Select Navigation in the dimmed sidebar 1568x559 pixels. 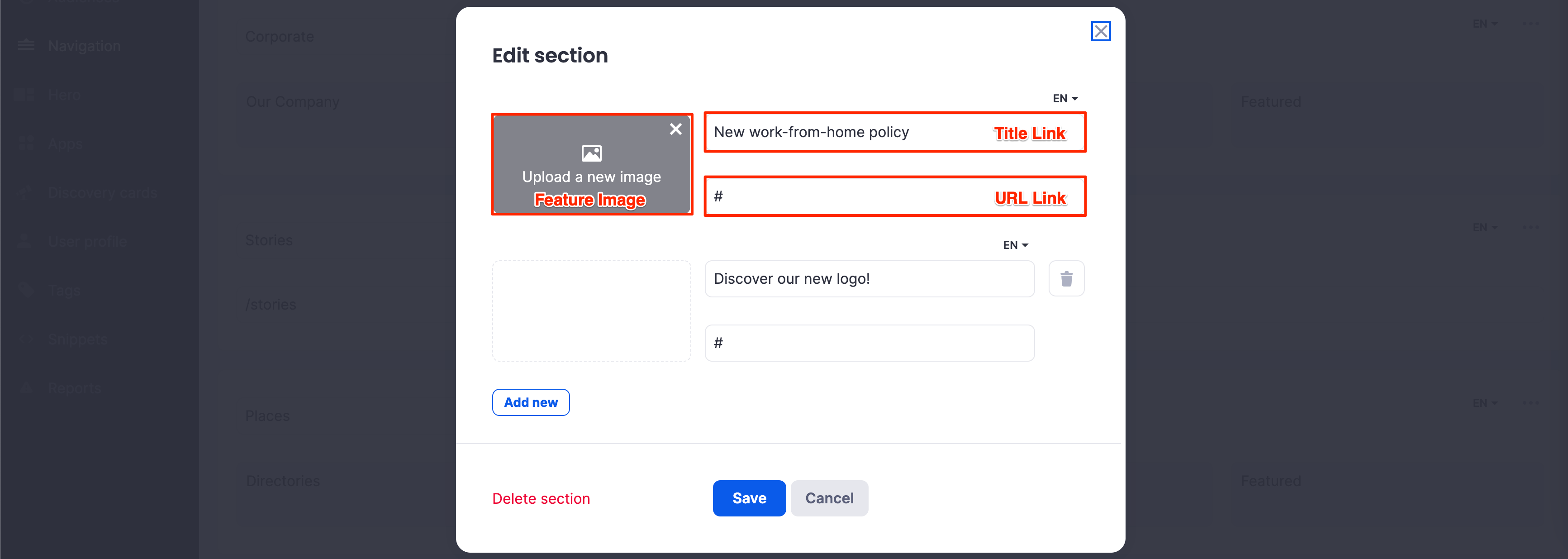pos(84,46)
